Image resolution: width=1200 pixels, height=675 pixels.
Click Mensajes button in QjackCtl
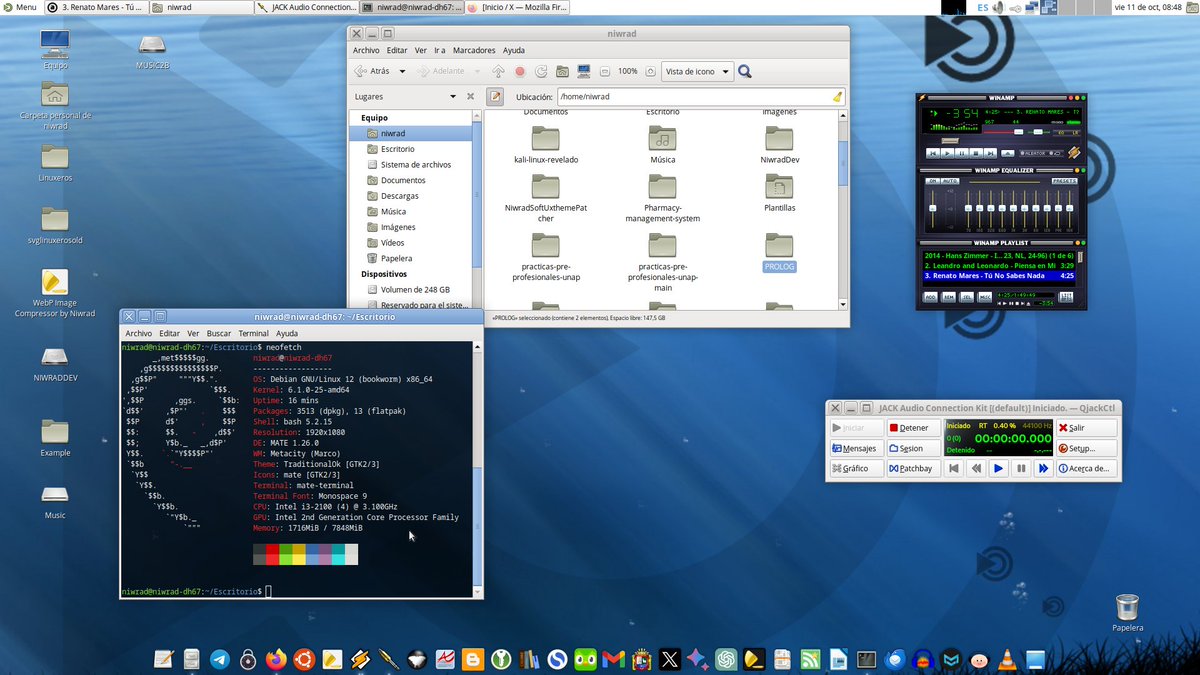(x=856, y=448)
